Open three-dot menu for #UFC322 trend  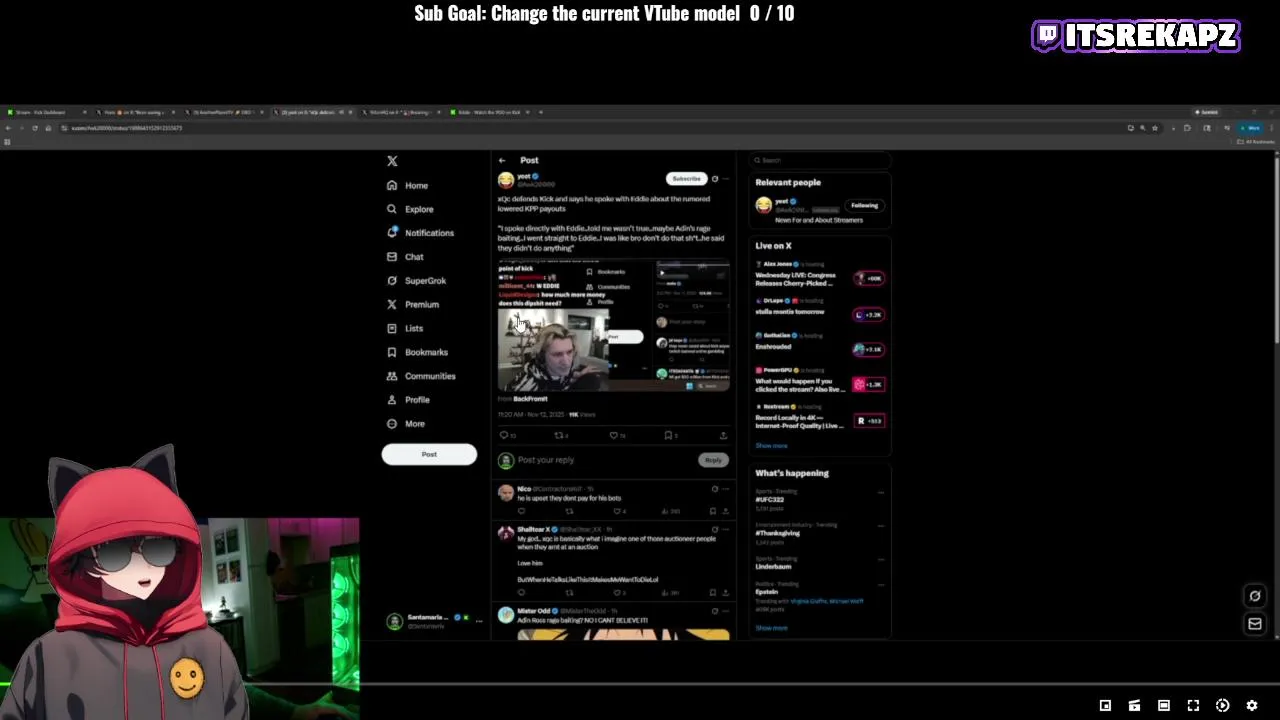(x=881, y=492)
